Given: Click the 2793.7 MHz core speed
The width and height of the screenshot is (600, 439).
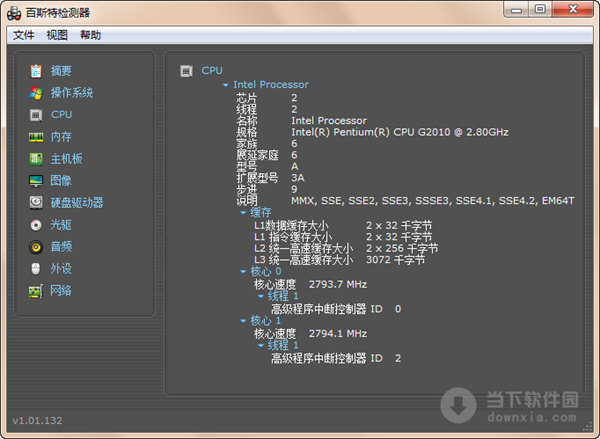Looking at the screenshot, I should click(x=338, y=284).
